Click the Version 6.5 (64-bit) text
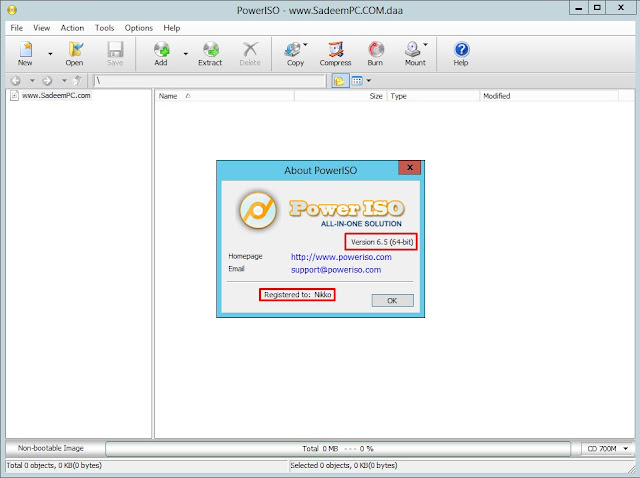640x478 pixels. (382, 242)
